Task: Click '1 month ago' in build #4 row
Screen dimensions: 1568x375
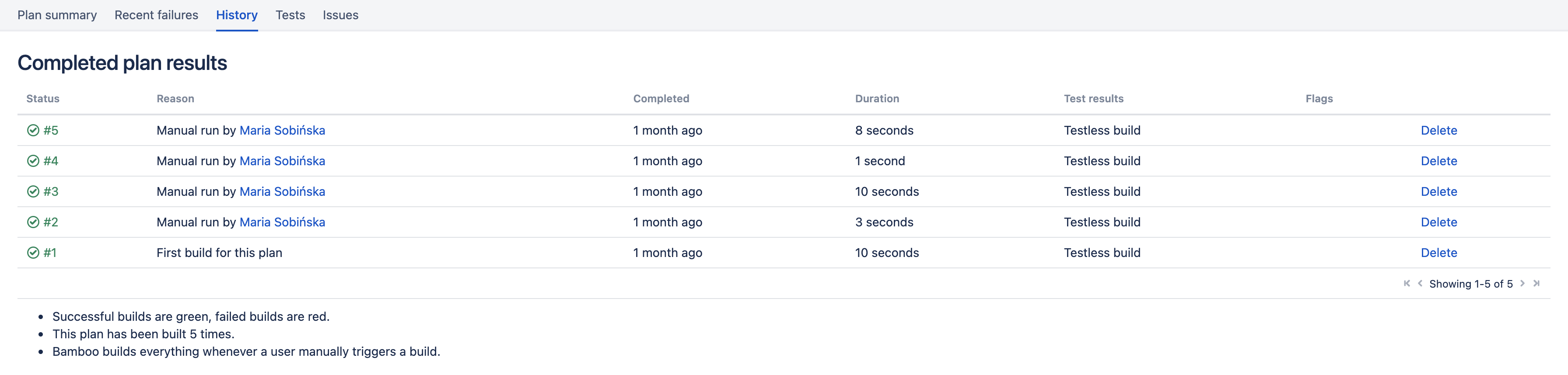Action: coord(668,161)
